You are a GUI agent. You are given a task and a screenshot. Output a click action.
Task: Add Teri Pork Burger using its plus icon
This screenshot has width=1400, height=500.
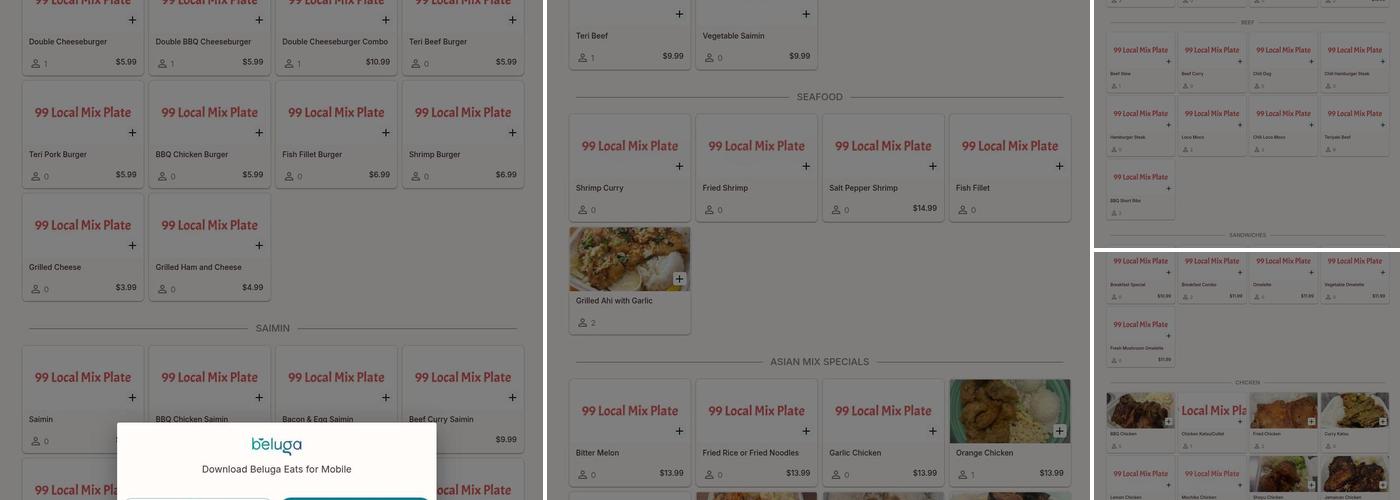pyautogui.click(x=132, y=133)
